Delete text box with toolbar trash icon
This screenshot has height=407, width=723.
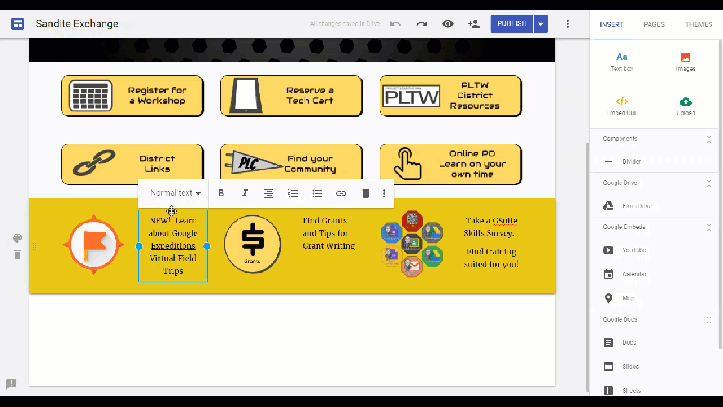tap(365, 193)
